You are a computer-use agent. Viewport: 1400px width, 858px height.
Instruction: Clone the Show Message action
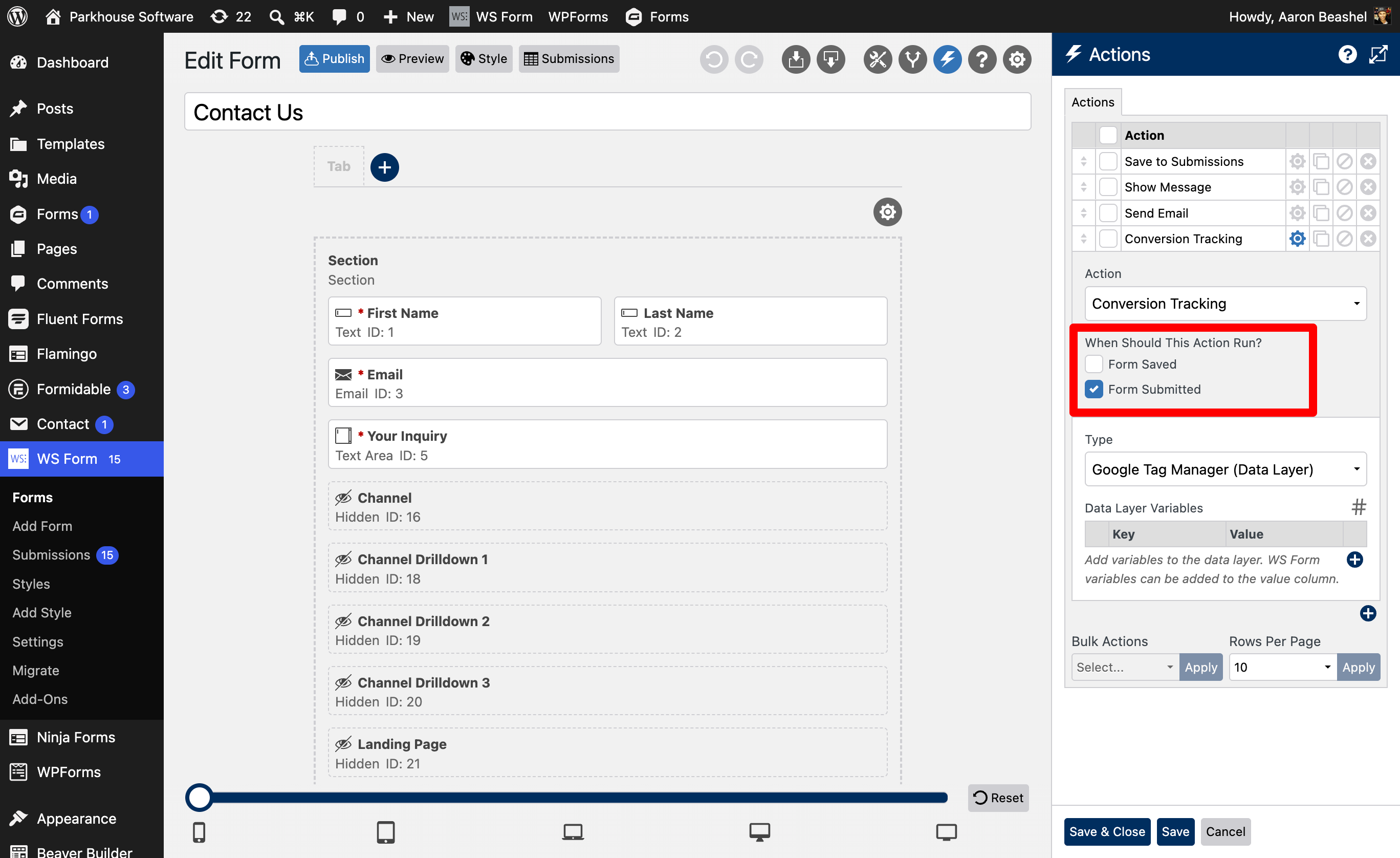pyautogui.click(x=1321, y=187)
